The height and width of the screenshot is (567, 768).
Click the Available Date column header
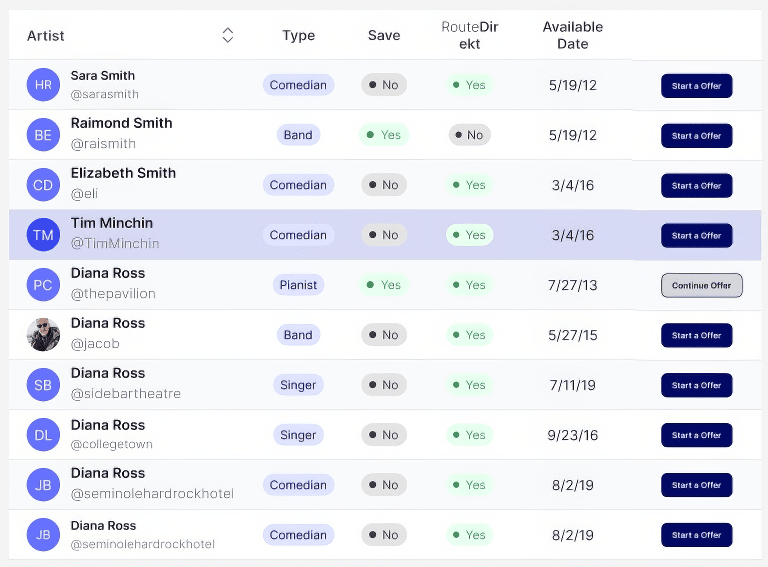[572, 36]
